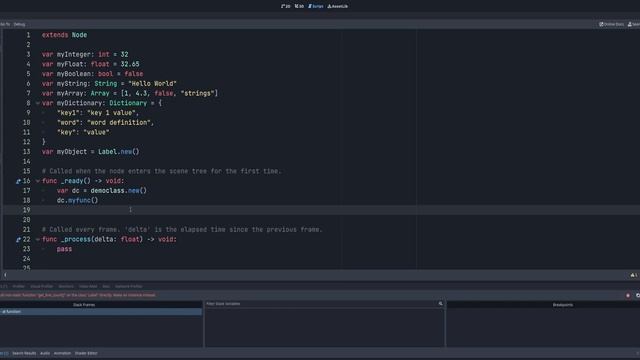
Task: Click the 'var myBoolean: bool = false' line
Action: pos(92,74)
